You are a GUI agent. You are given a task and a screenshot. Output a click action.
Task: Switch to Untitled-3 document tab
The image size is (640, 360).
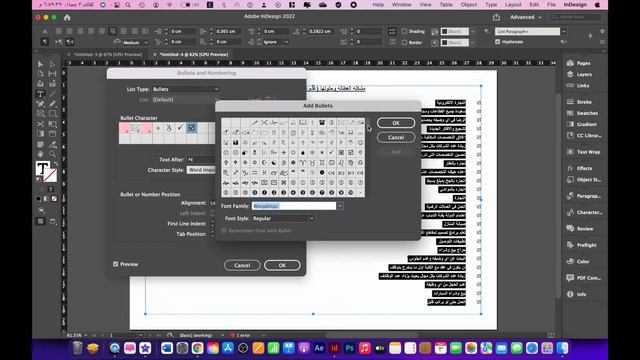point(108,54)
